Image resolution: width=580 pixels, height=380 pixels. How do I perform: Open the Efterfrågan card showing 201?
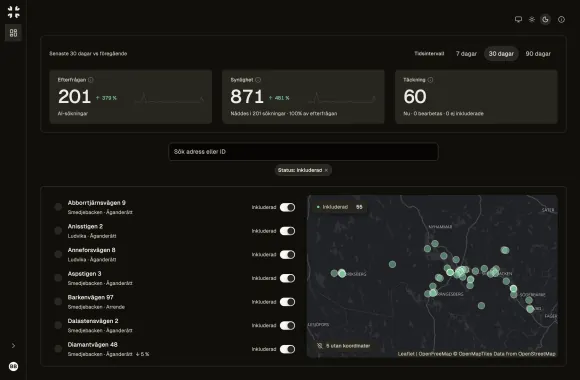[131, 97]
